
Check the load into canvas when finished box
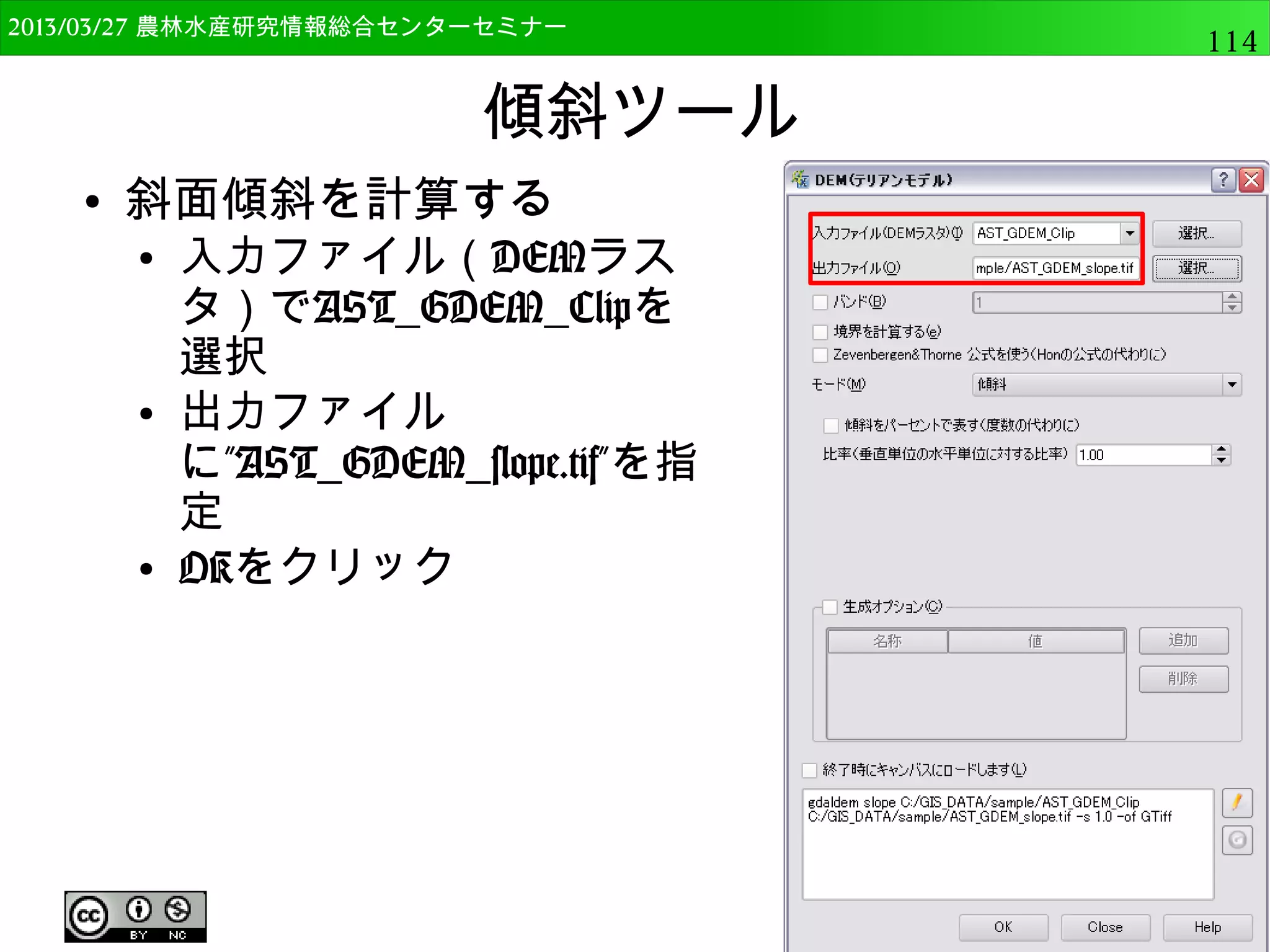click(x=809, y=770)
